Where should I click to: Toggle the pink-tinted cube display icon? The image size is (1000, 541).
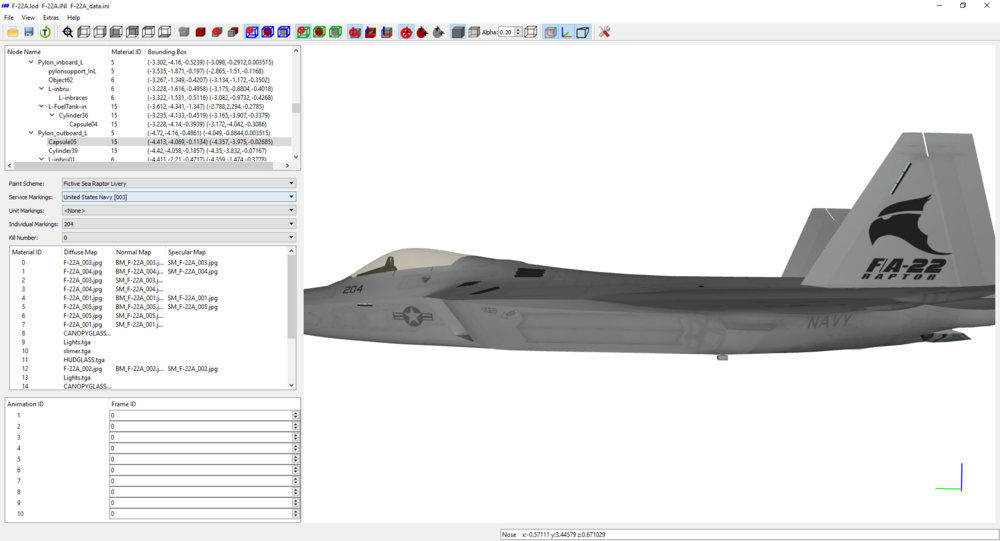coord(550,32)
